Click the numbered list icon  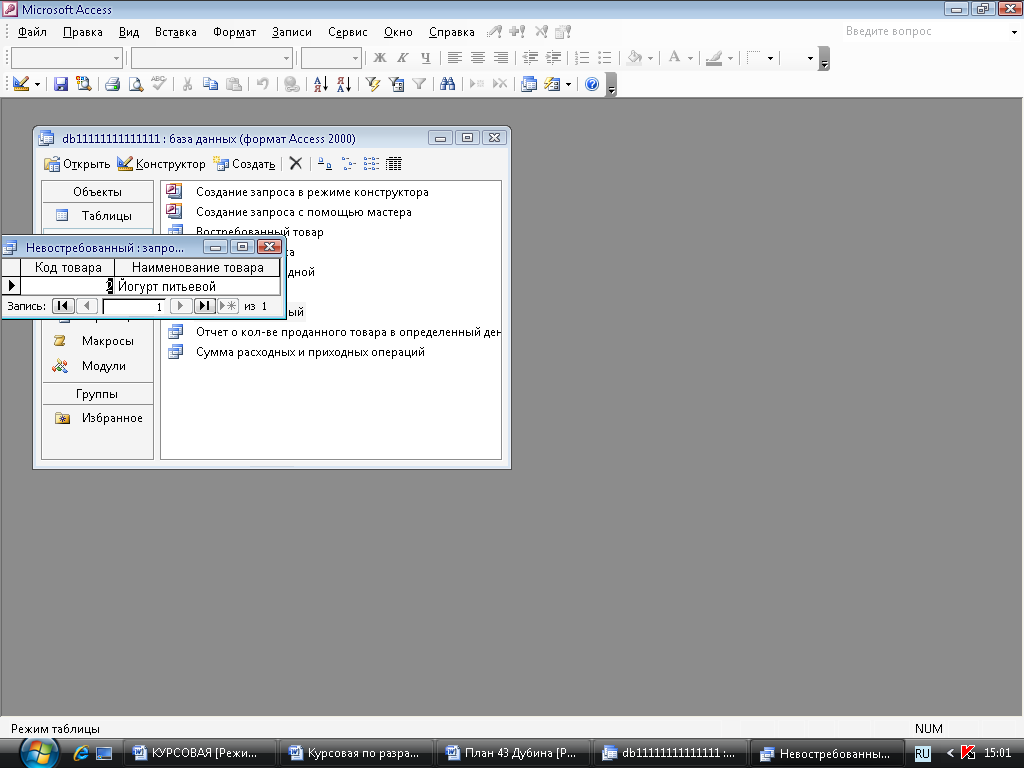(x=581, y=58)
